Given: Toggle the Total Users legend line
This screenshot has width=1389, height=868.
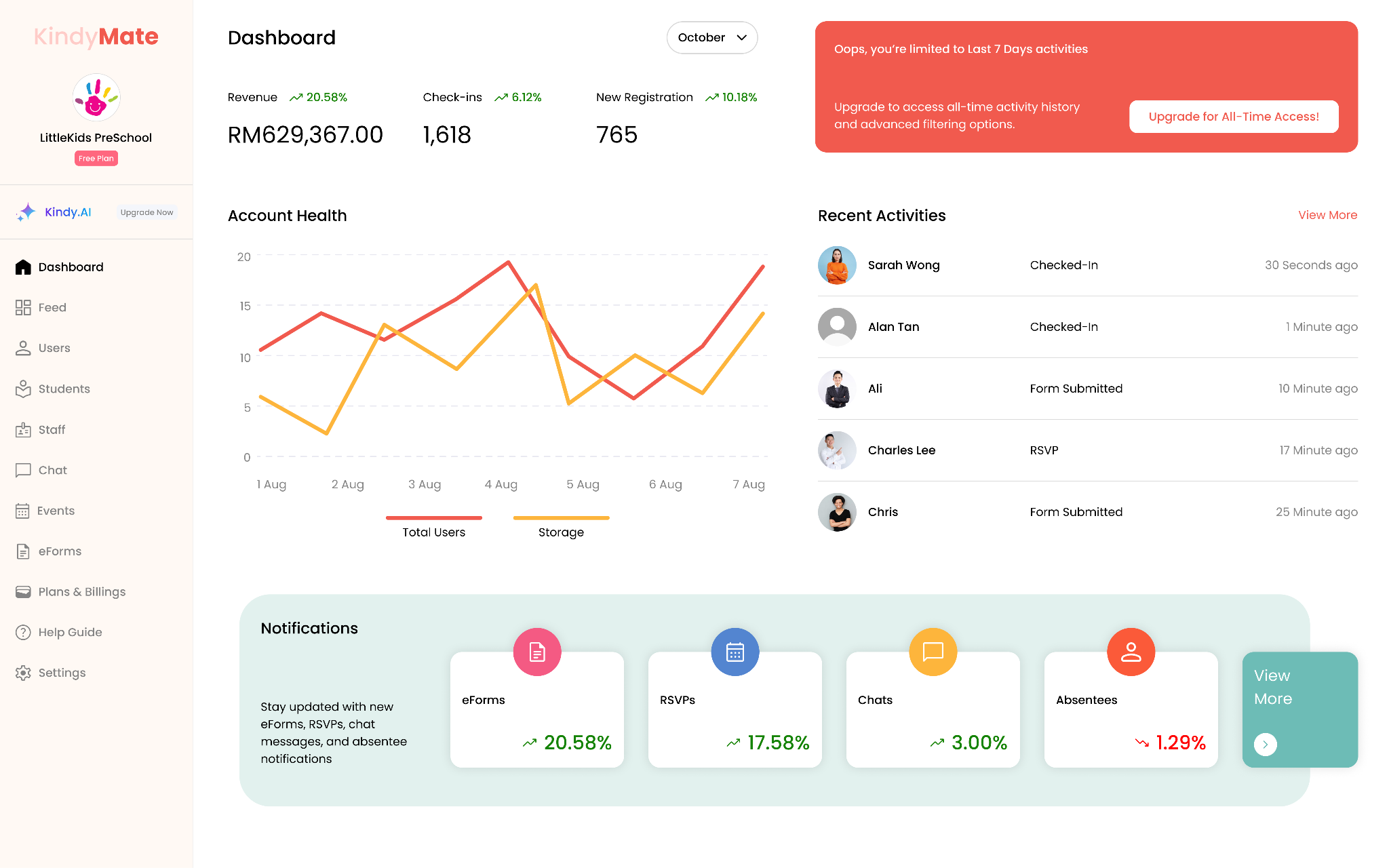Looking at the screenshot, I should click(x=434, y=518).
